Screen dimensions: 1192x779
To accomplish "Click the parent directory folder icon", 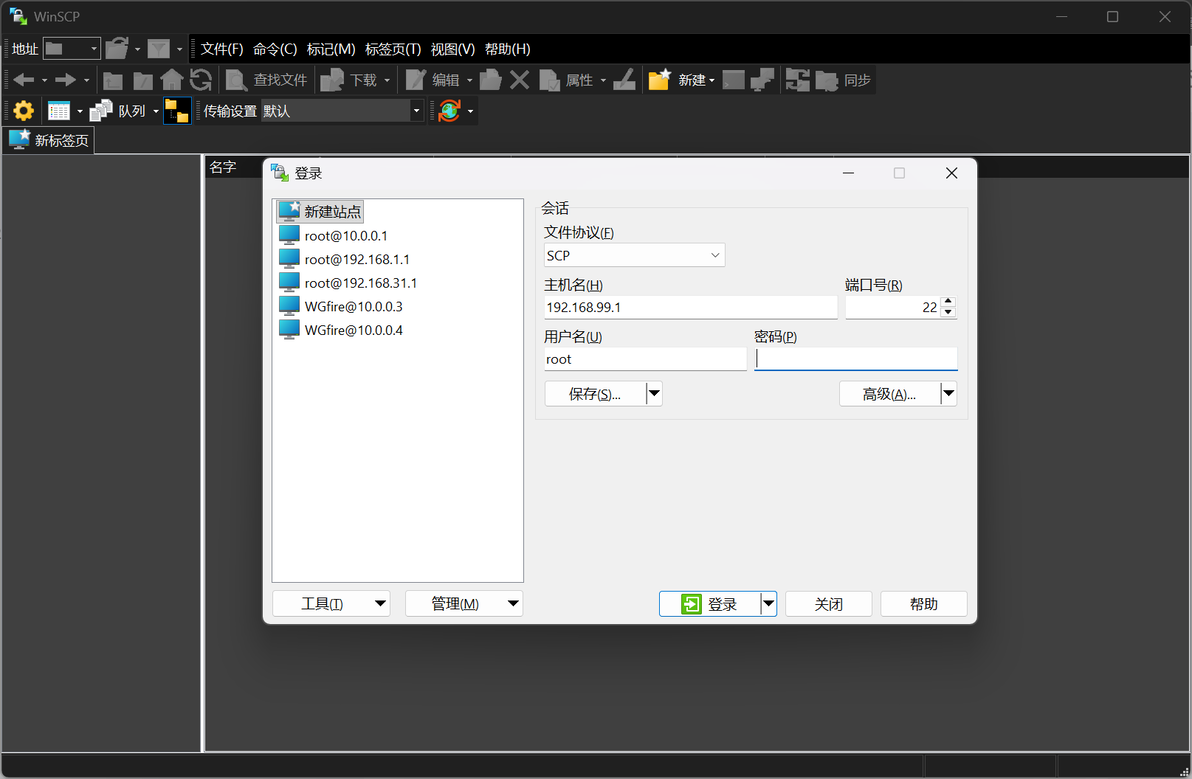I will [x=113, y=80].
